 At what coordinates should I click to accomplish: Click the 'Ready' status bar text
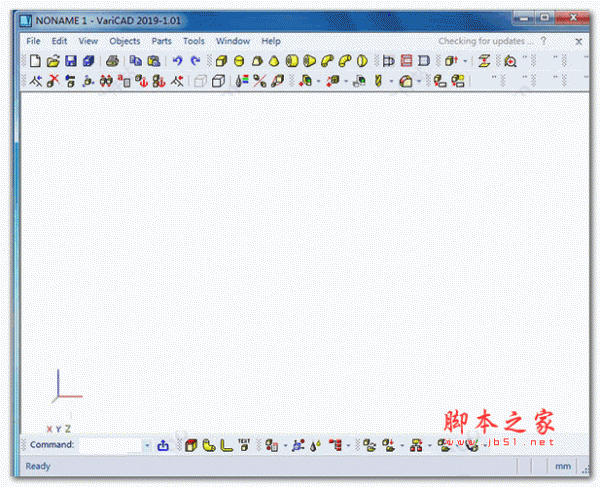pos(38,466)
